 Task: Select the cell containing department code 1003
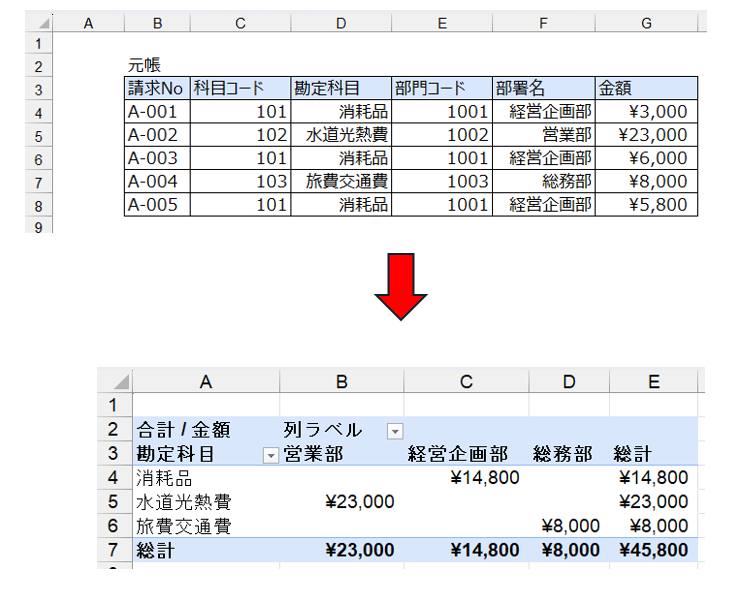pyautogui.click(x=441, y=182)
